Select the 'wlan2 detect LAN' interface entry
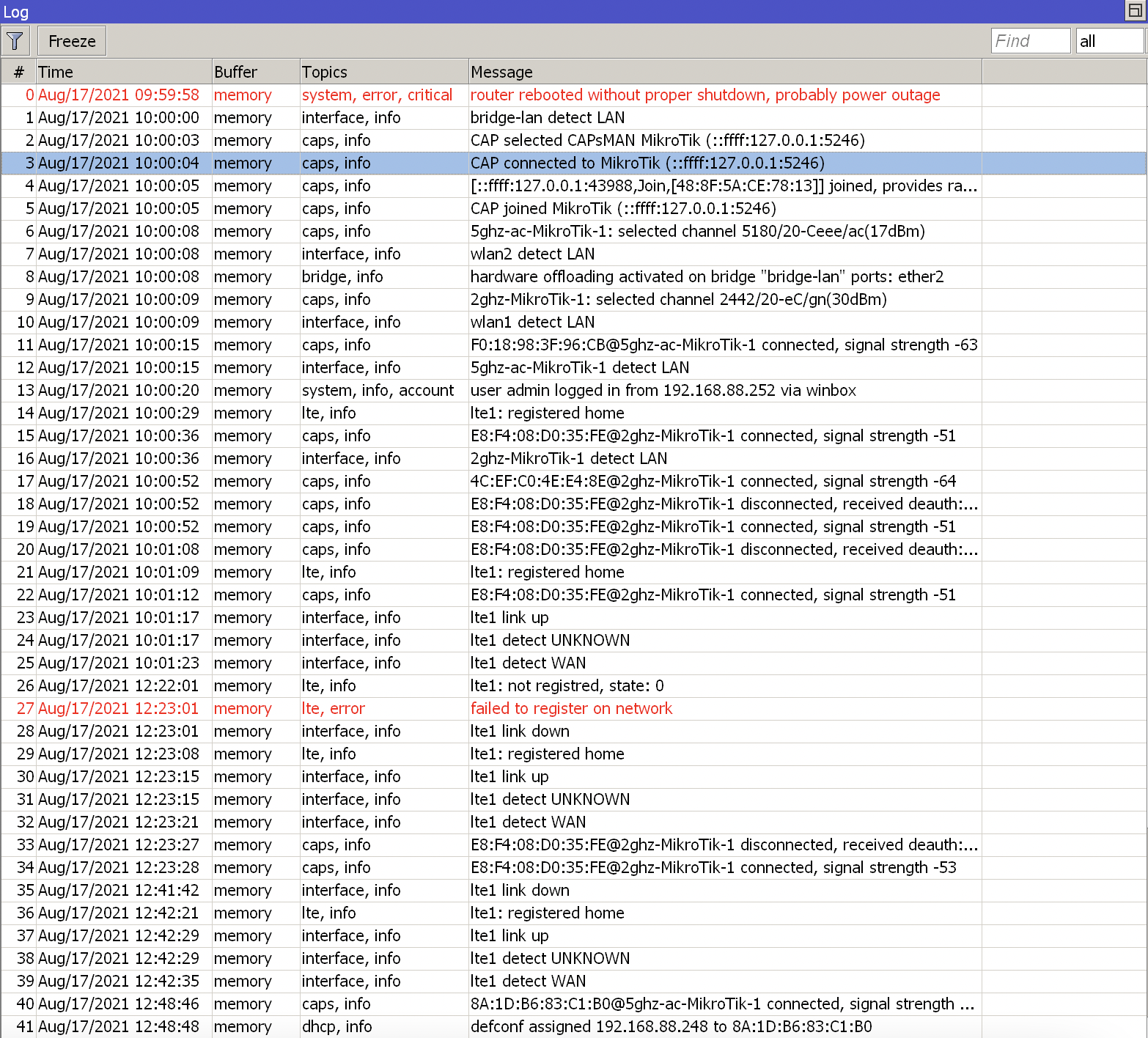1148x1038 pixels. click(513, 254)
